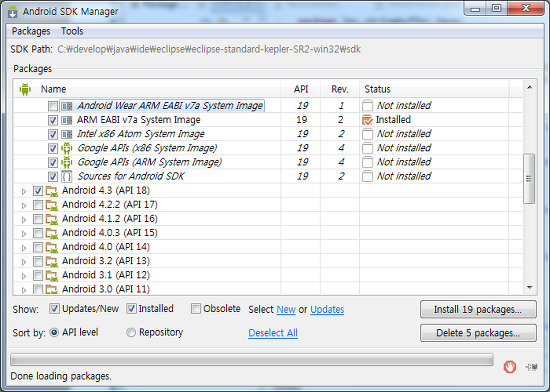Image resolution: width=550 pixels, height=392 pixels.
Task: Expand the Android 3.2 (API 13) node
Action: click(24, 262)
